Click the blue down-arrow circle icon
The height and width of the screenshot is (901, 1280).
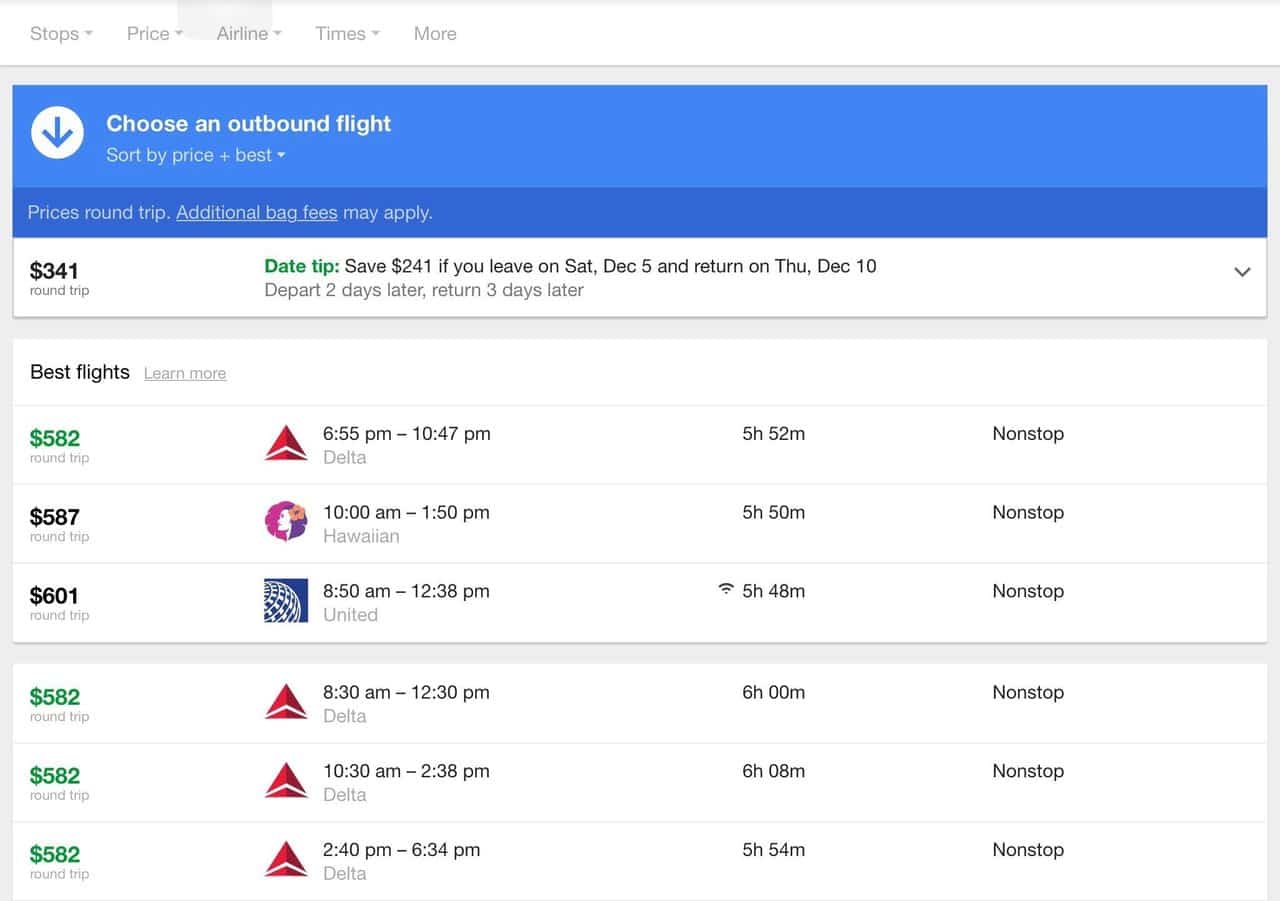coord(57,133)
